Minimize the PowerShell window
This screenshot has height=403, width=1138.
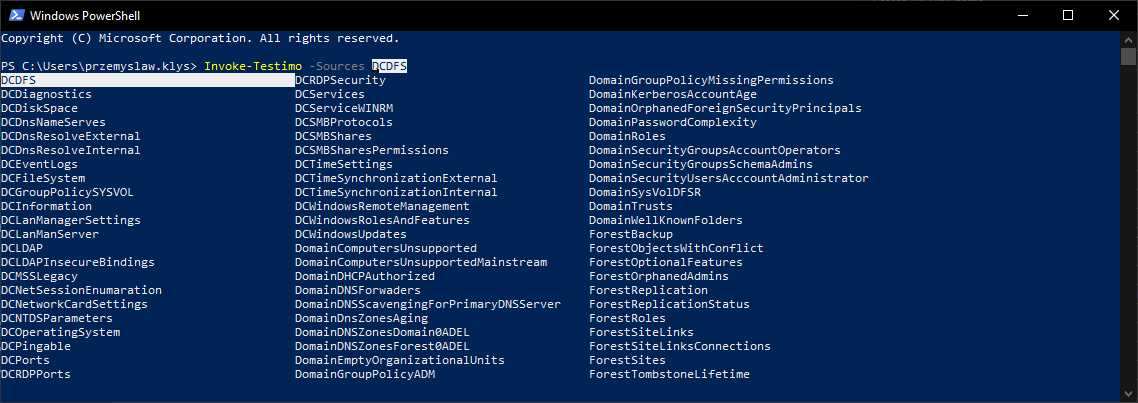[x=1020, y=15]
